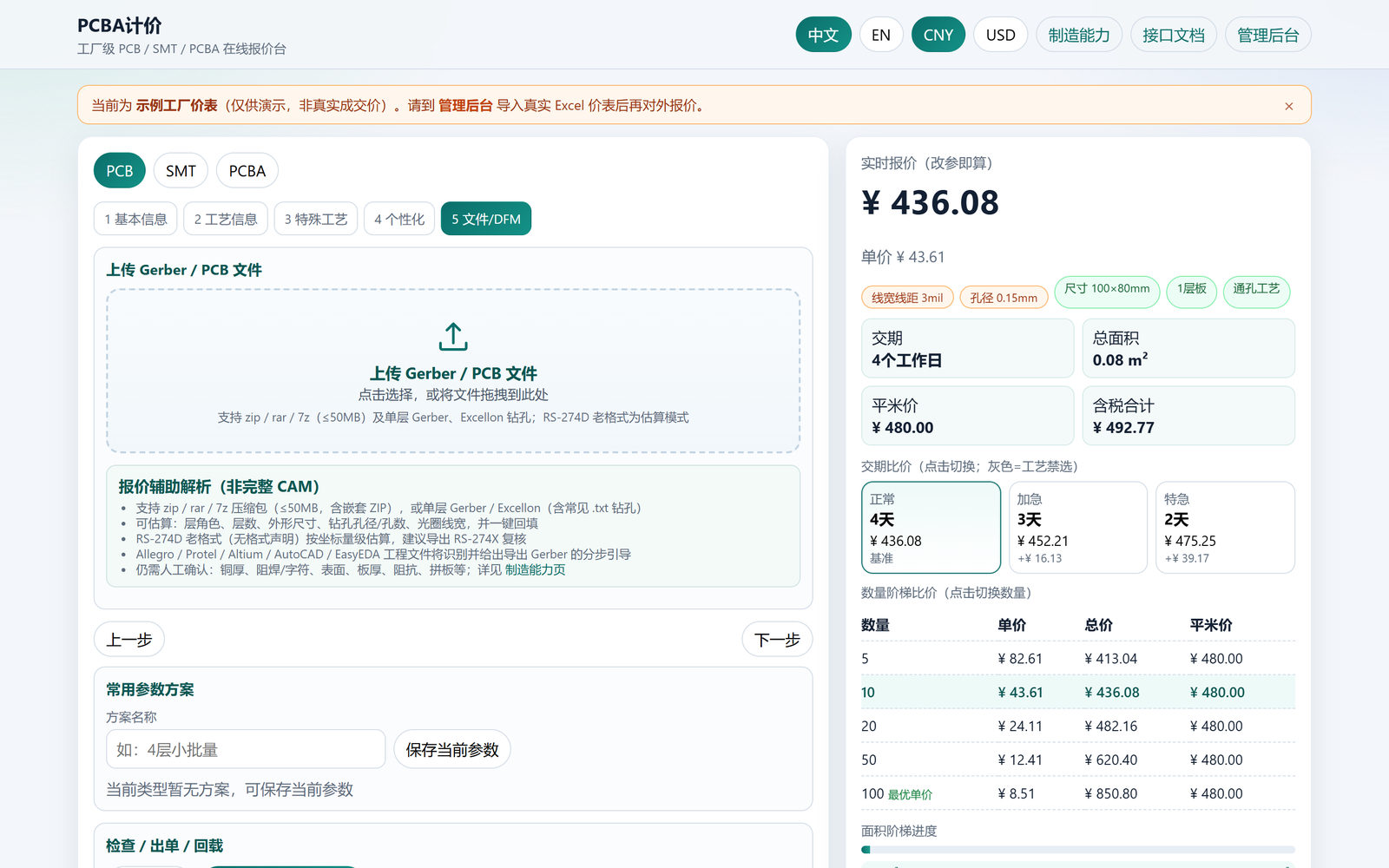Click 管理后台 link in warning banner
This screenshot has height=868, width=1389.
tap(465, 106)
